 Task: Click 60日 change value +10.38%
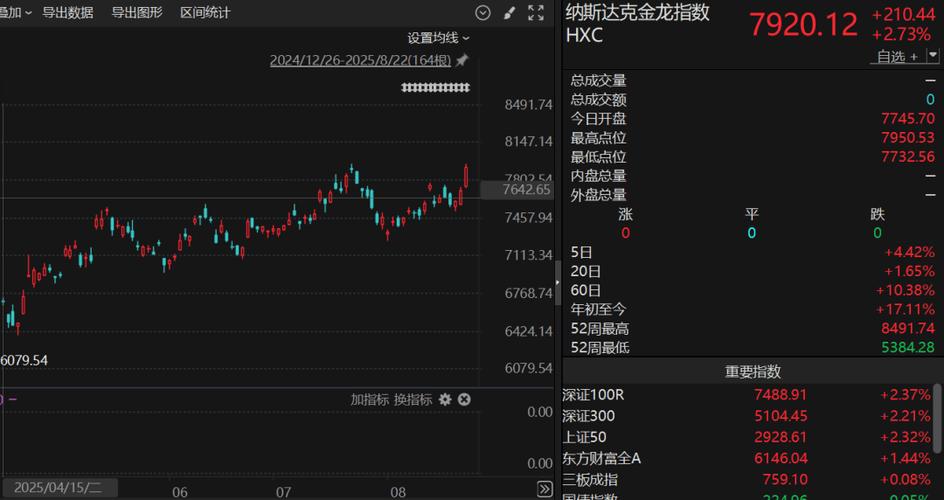(x=905, y=291)
